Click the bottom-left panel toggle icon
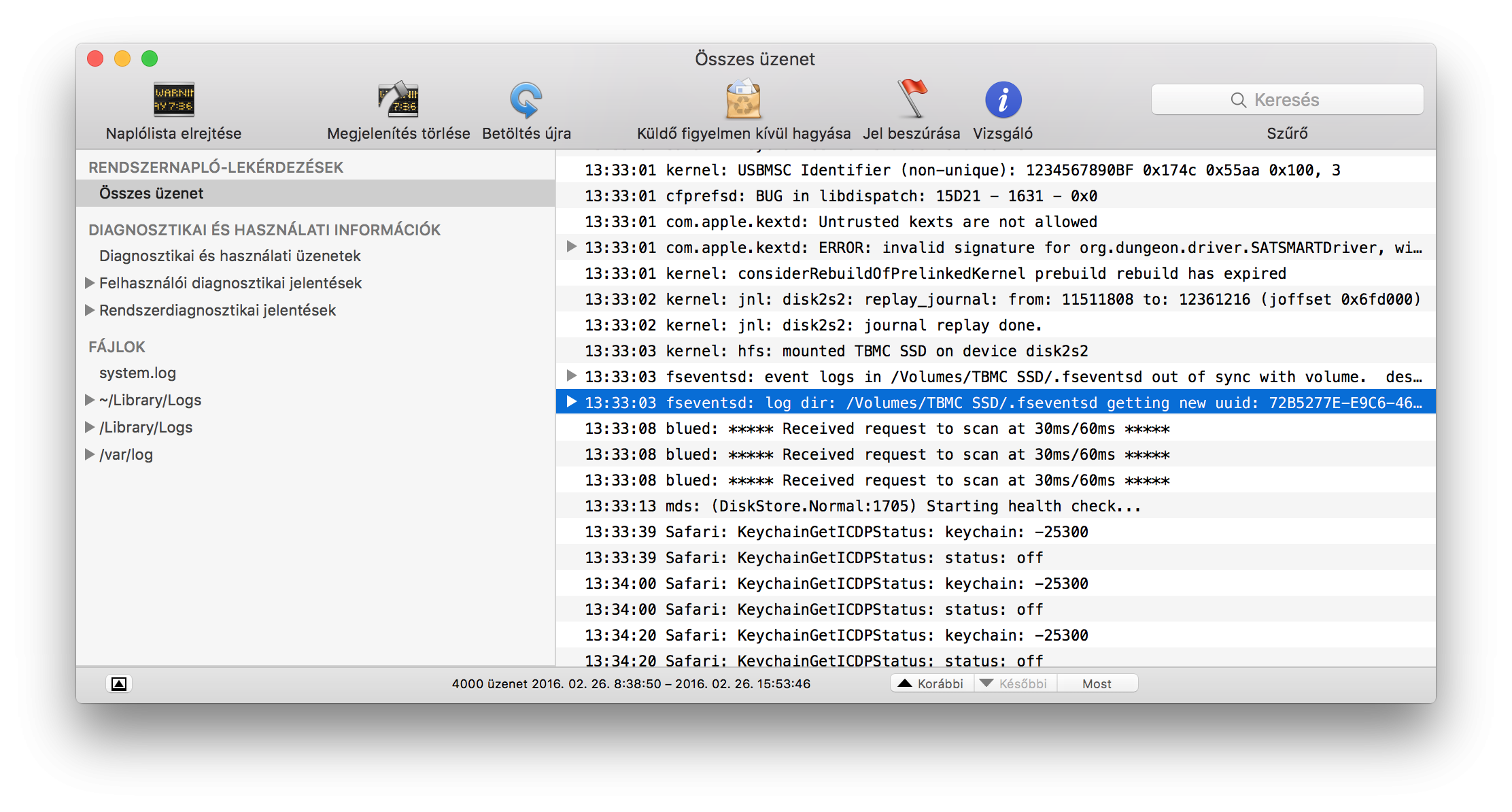 click(x=119, y=683)
